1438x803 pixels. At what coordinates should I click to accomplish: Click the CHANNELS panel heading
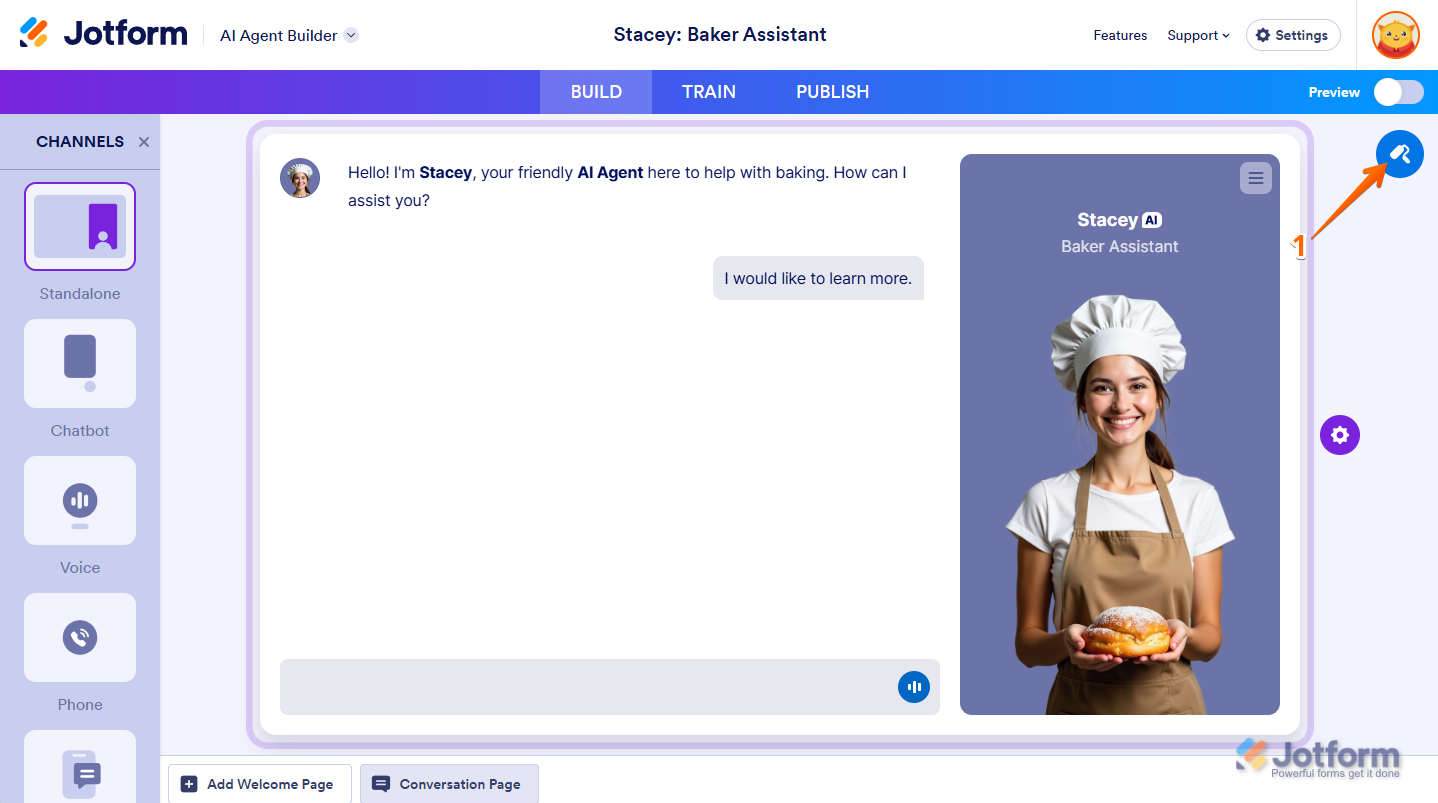pyautogui.click(x=80, y=142)
